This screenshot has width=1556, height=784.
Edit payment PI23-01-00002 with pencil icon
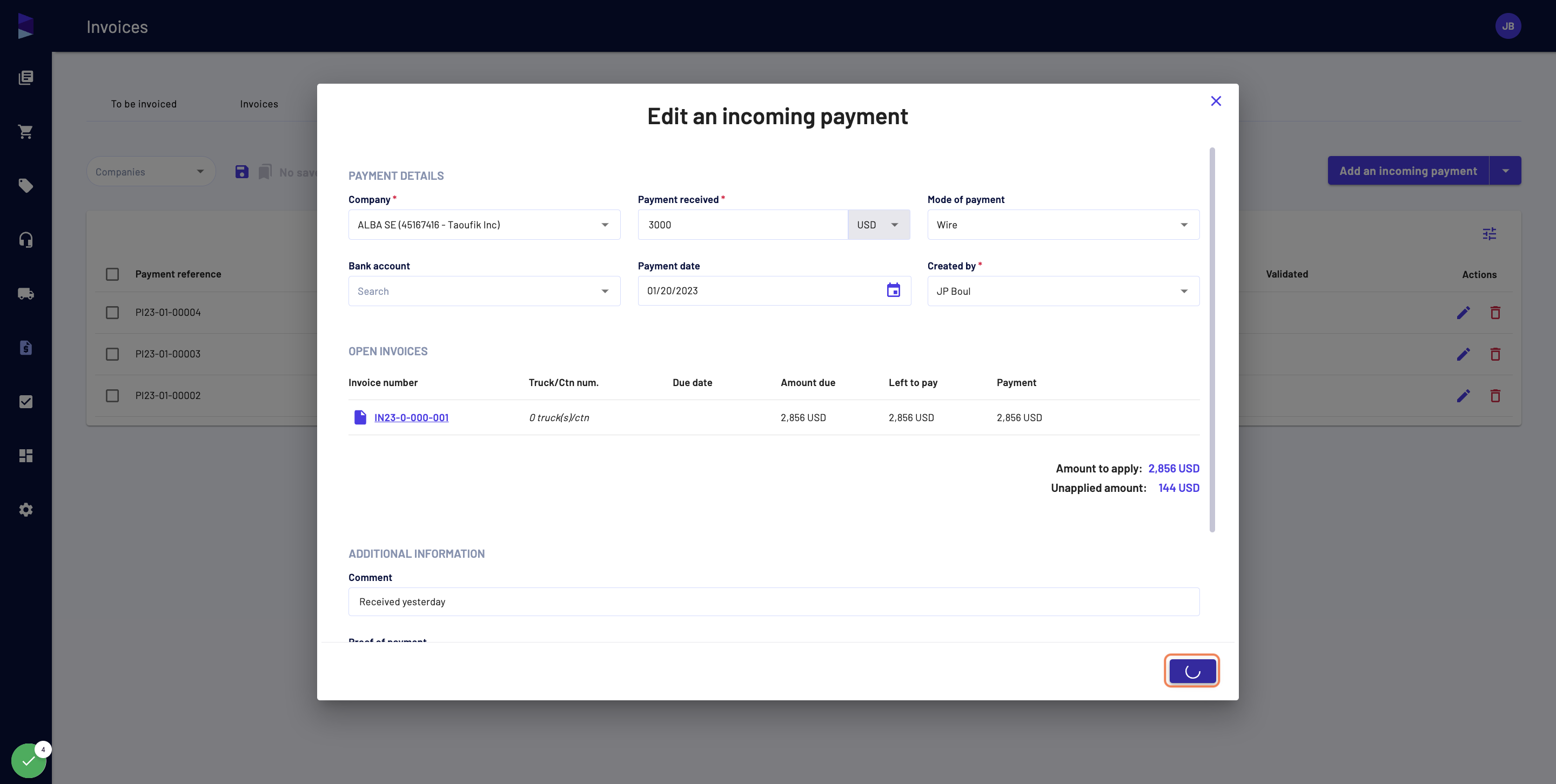(x=1463, y=396)
